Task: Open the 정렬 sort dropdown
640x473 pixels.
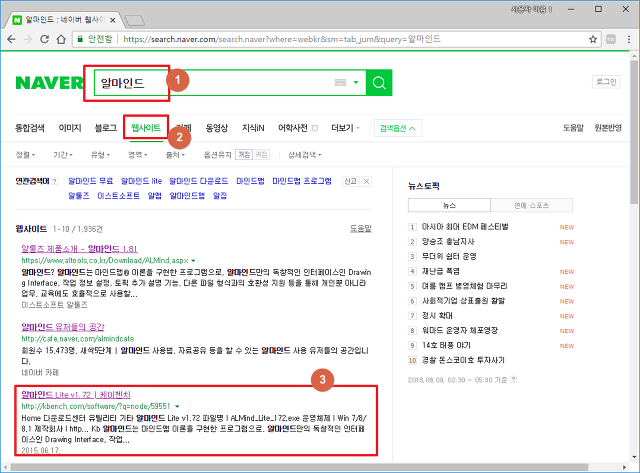Action: tap(25, 155)
